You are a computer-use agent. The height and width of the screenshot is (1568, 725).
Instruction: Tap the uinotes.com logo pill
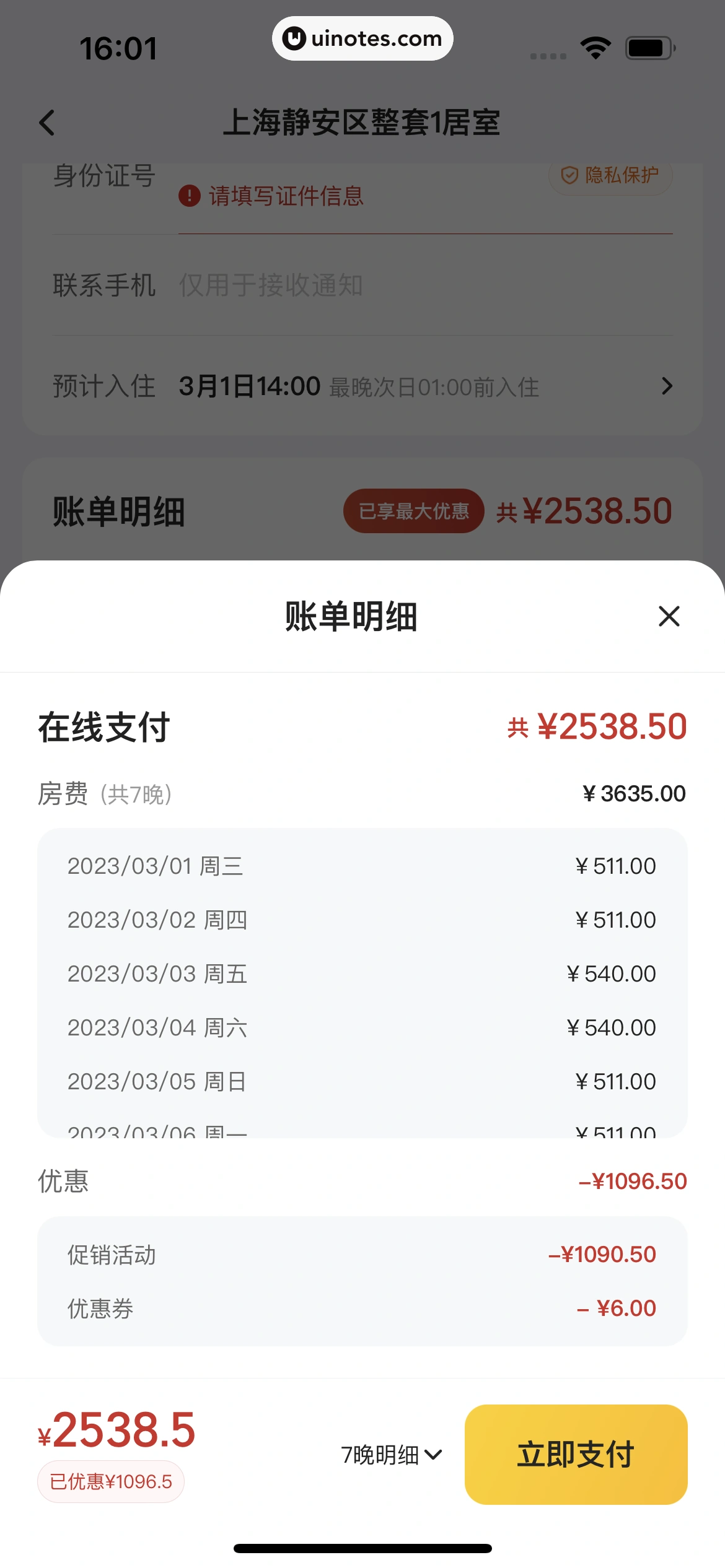click(362, 38)
